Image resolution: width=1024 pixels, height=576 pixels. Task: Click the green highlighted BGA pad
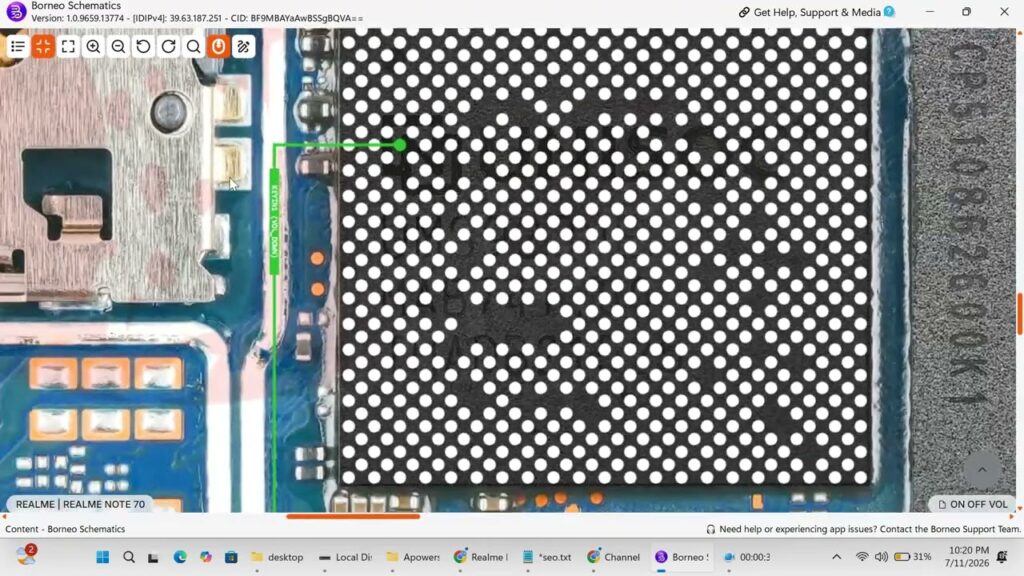point(400,145)
